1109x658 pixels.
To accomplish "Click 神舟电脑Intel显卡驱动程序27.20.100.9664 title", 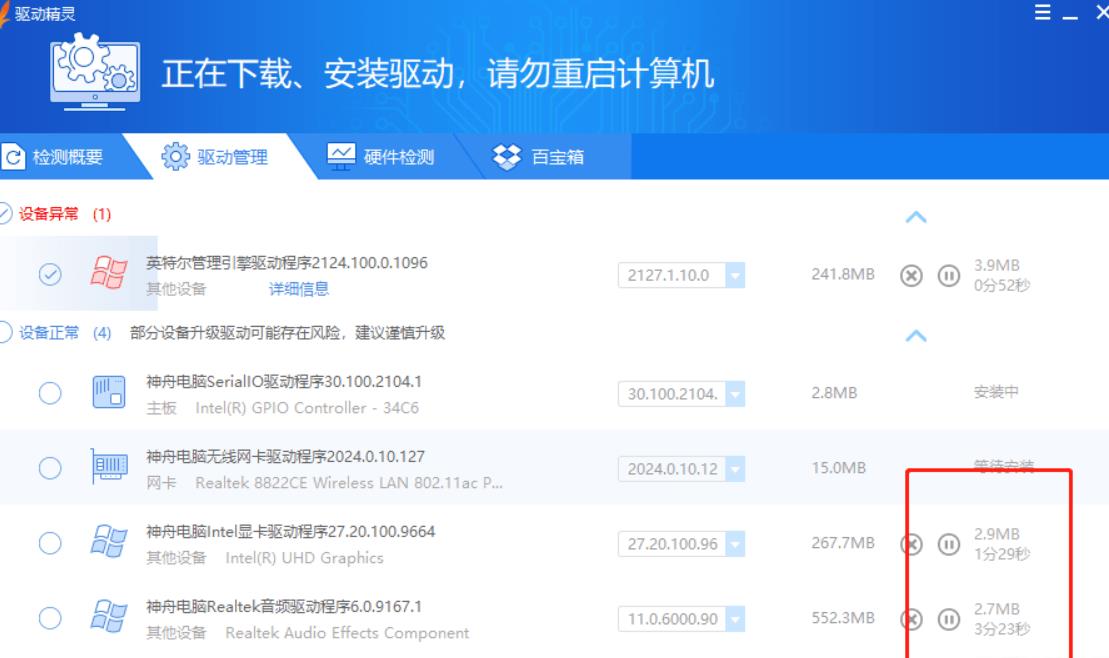I will coord(290,531).
